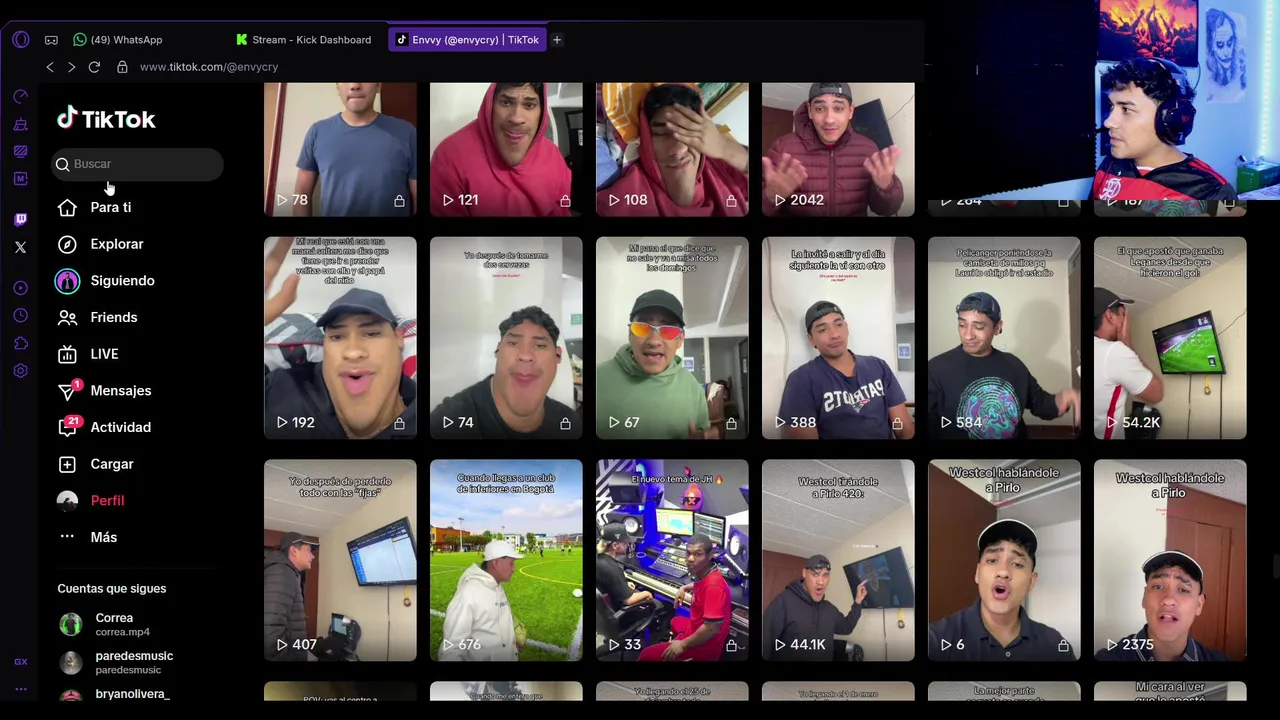Open the Opera main menu logo
This screenshot has width=1280, height=720.
[21, 40]
